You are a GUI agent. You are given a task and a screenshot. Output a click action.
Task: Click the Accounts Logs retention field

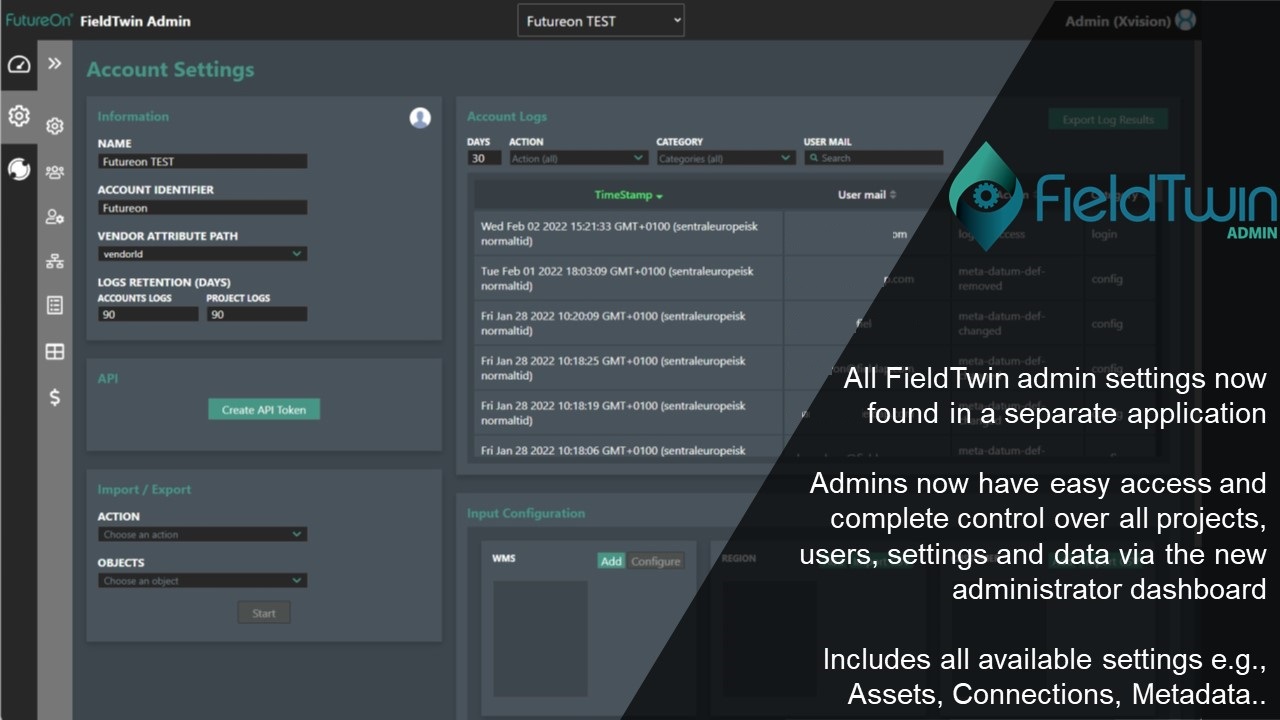(148, 314)
